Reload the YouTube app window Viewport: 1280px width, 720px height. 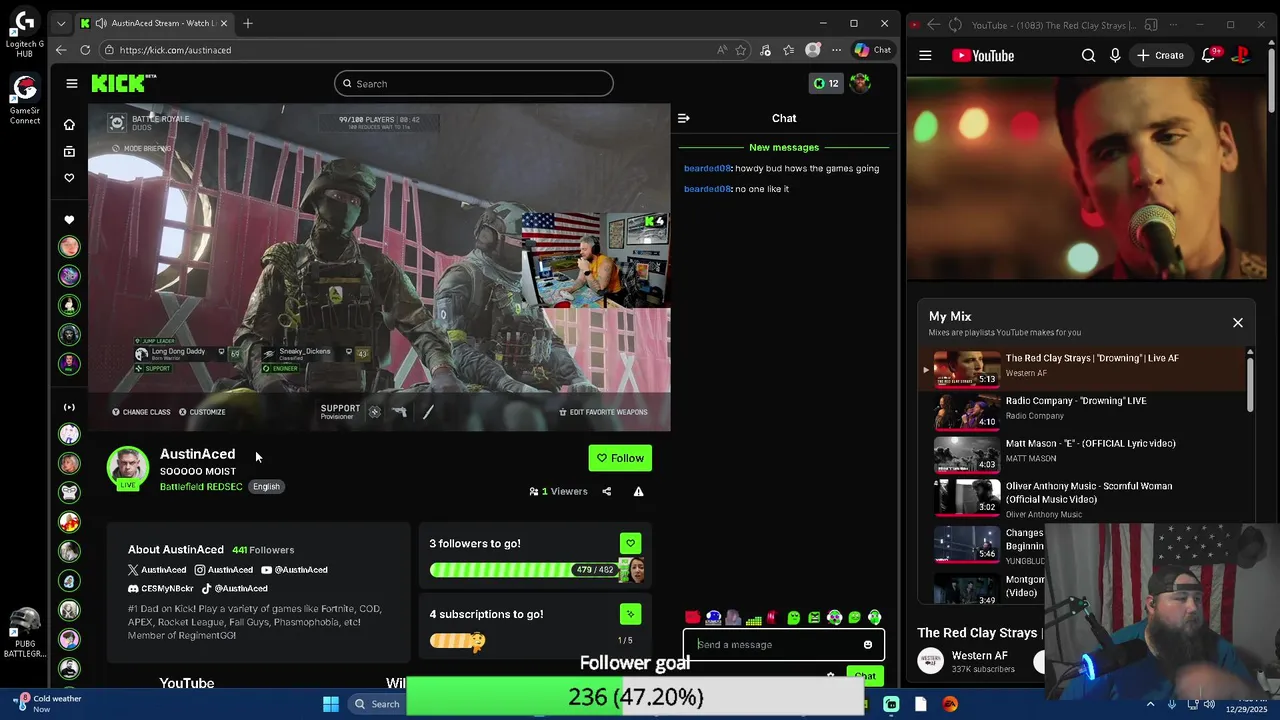point(955,25)
